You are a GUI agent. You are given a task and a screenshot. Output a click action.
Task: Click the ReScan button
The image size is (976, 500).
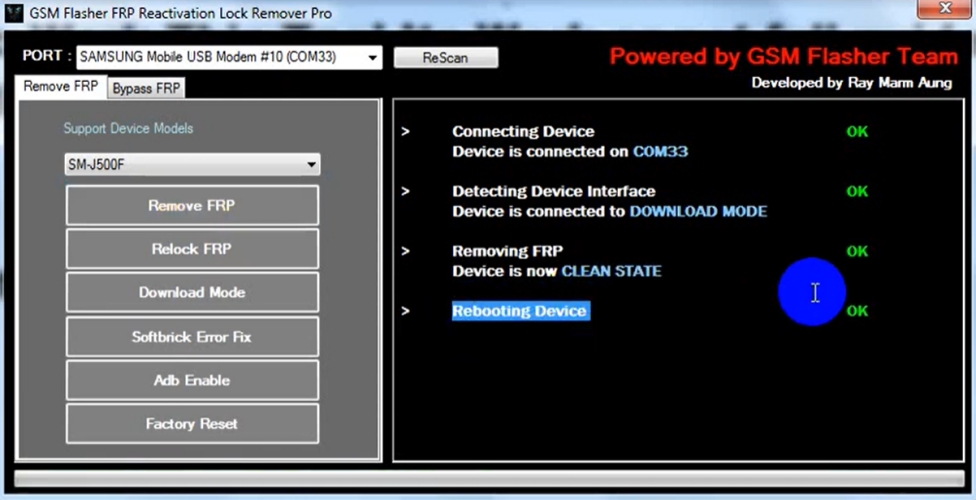446,58
